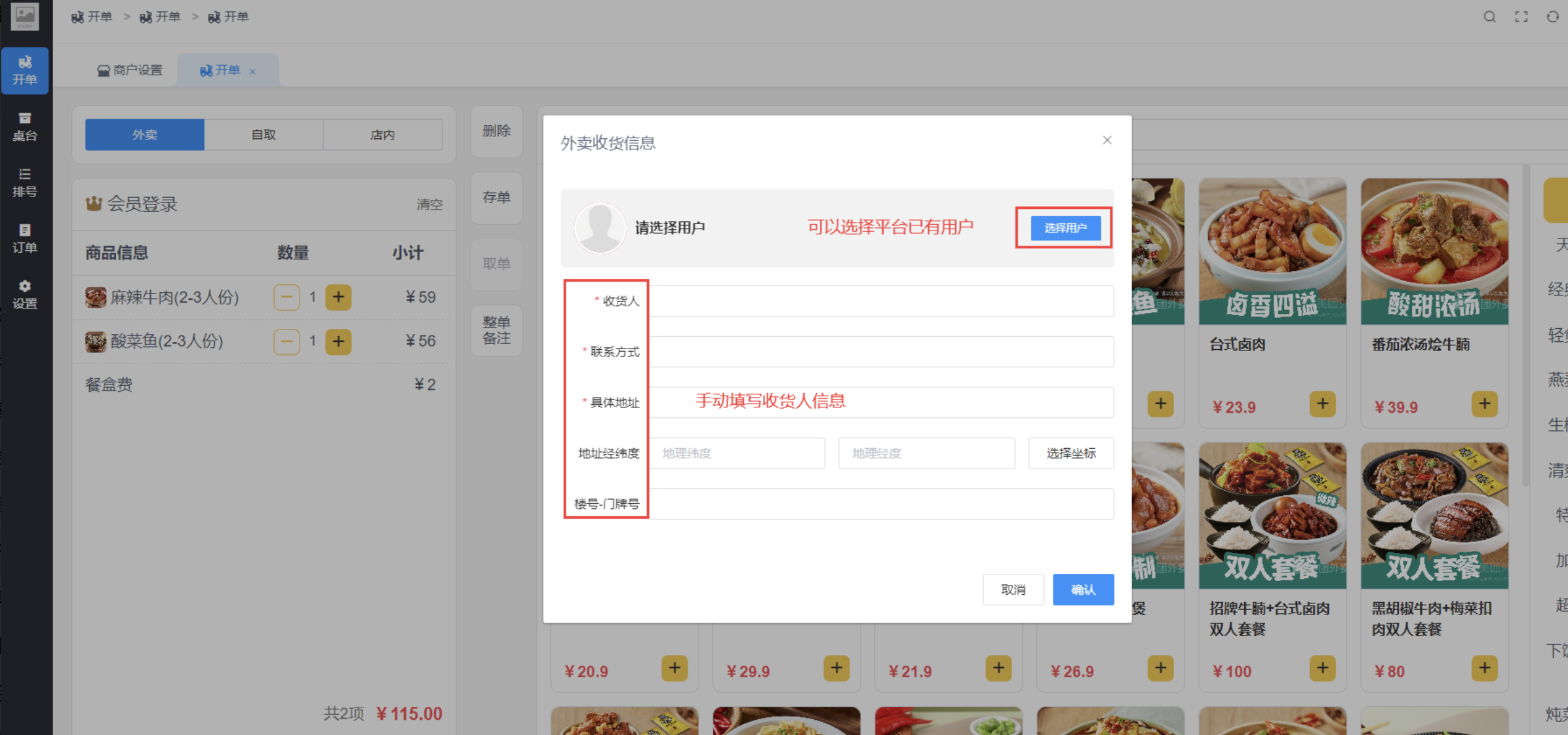
Task: Select the 外卖 order type
Action: 145,135
